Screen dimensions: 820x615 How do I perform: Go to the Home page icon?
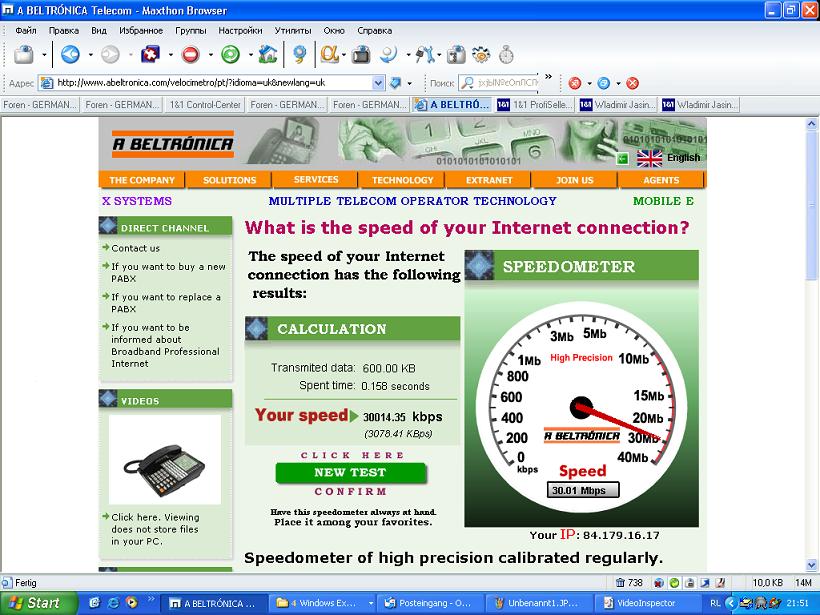pos(268,54)
